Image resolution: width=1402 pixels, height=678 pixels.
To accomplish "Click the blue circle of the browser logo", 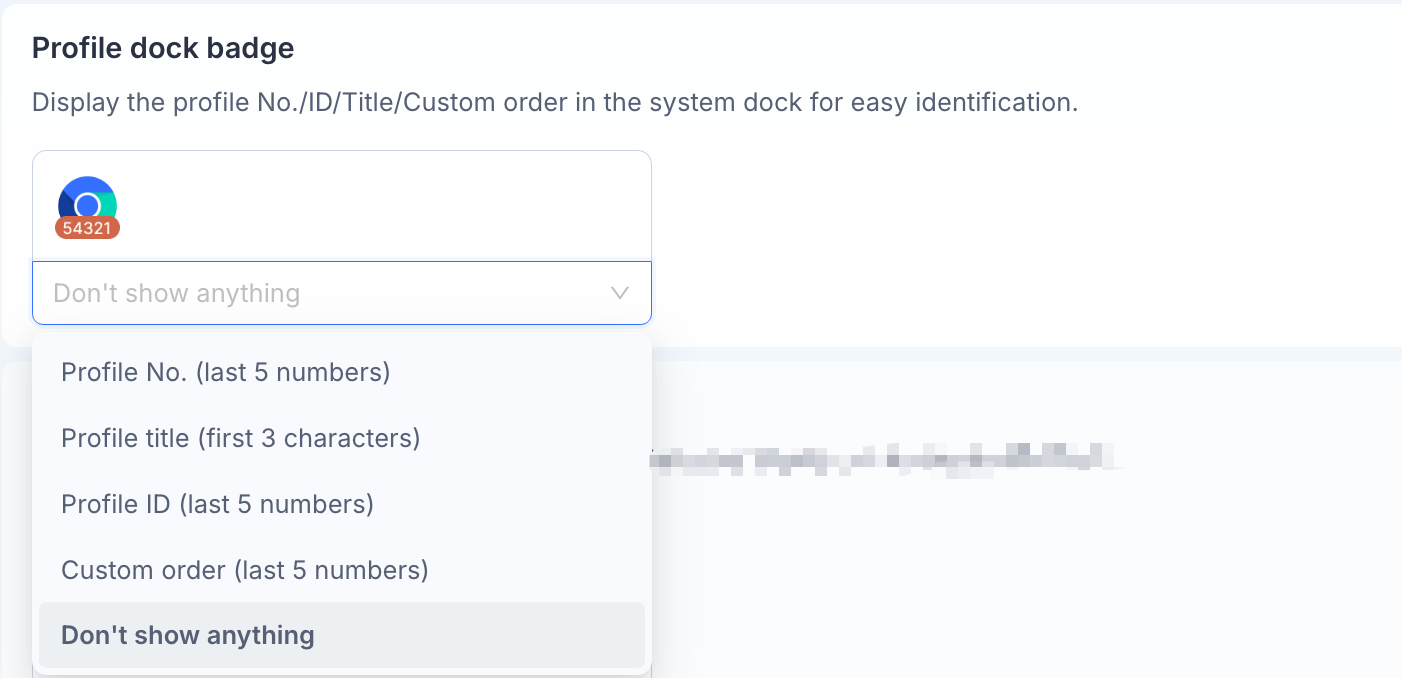I will pos(87,206).
